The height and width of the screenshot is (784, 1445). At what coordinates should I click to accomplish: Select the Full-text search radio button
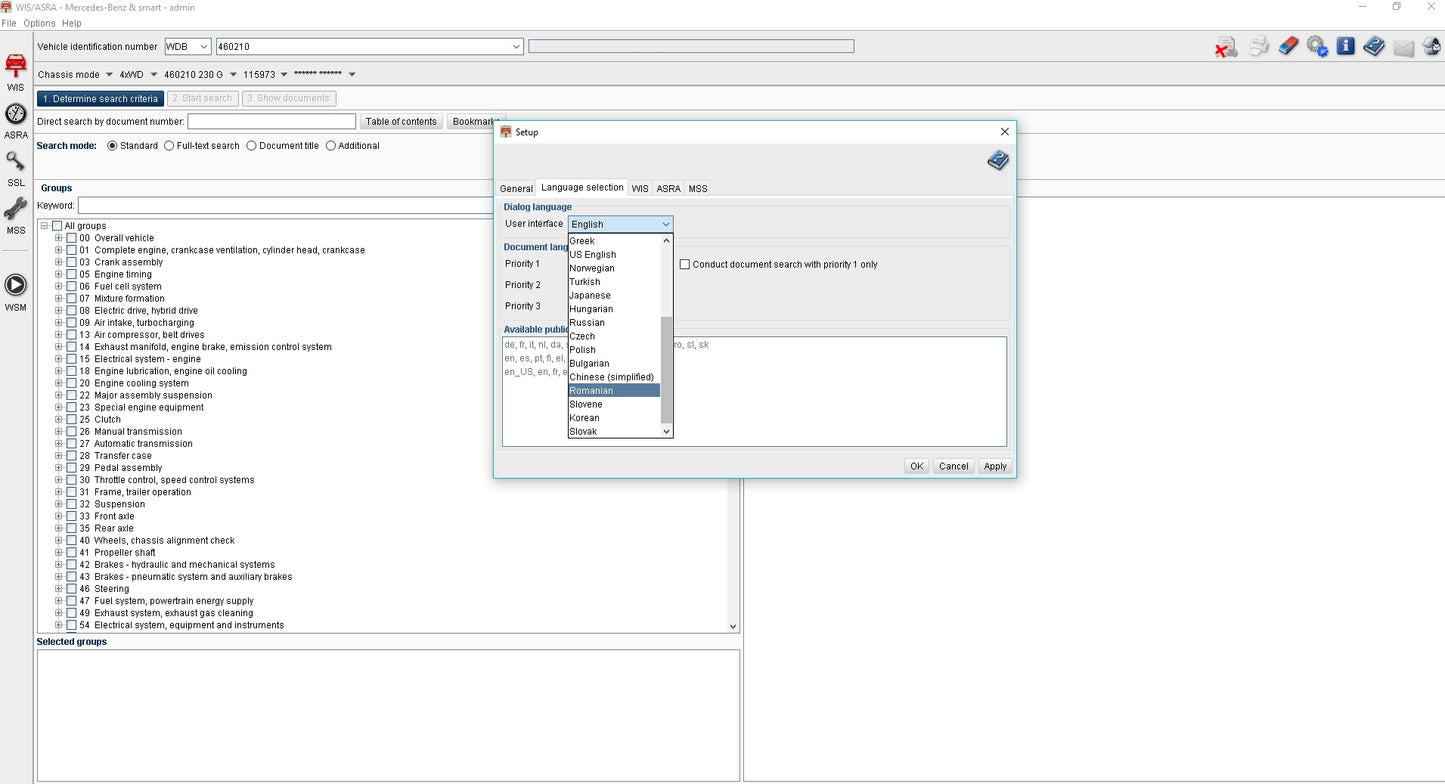click(x=169, y=146)
